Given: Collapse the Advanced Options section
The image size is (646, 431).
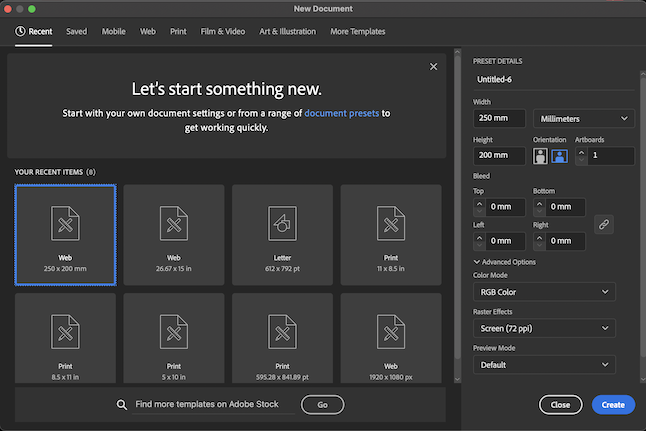Looking at the screenshot, I should [x=505, y=262].
